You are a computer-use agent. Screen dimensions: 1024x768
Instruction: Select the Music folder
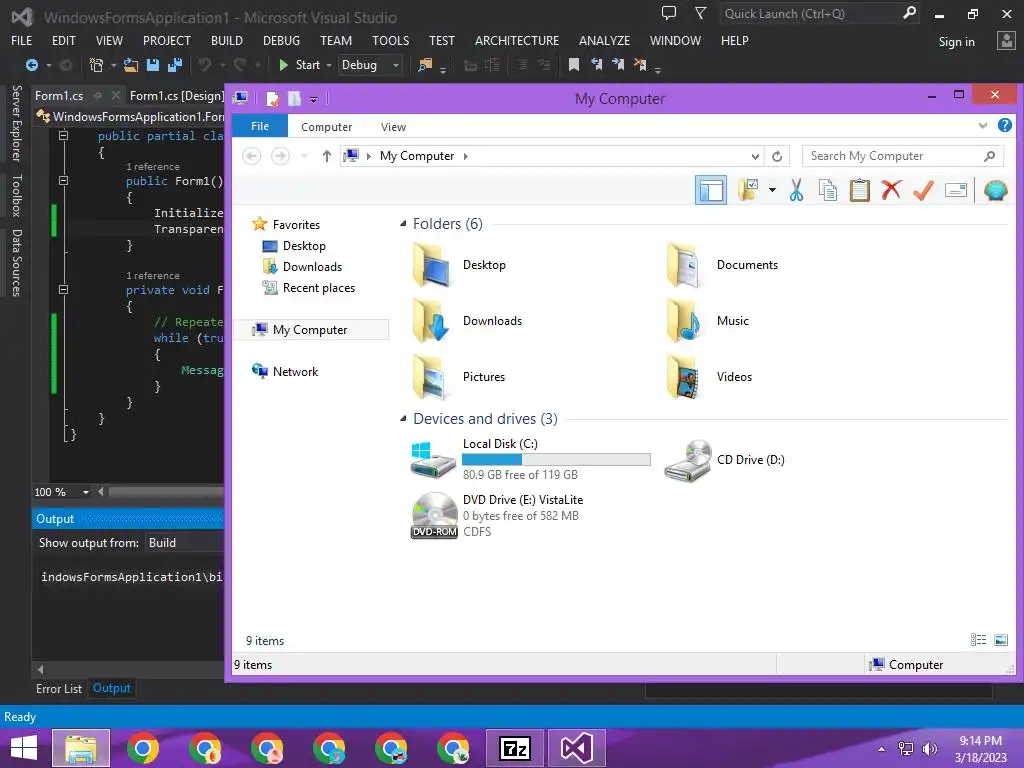[x=707, y=321]
